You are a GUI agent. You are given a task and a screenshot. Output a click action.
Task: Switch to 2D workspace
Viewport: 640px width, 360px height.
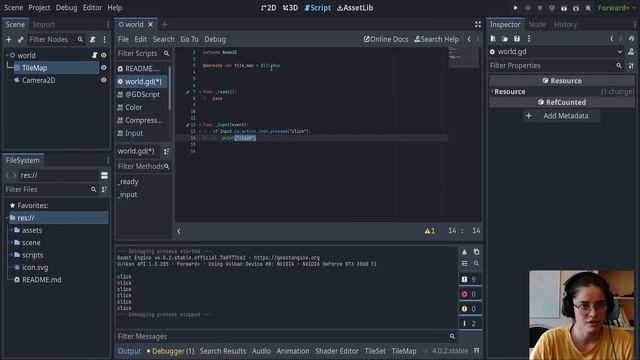(268, 8)
